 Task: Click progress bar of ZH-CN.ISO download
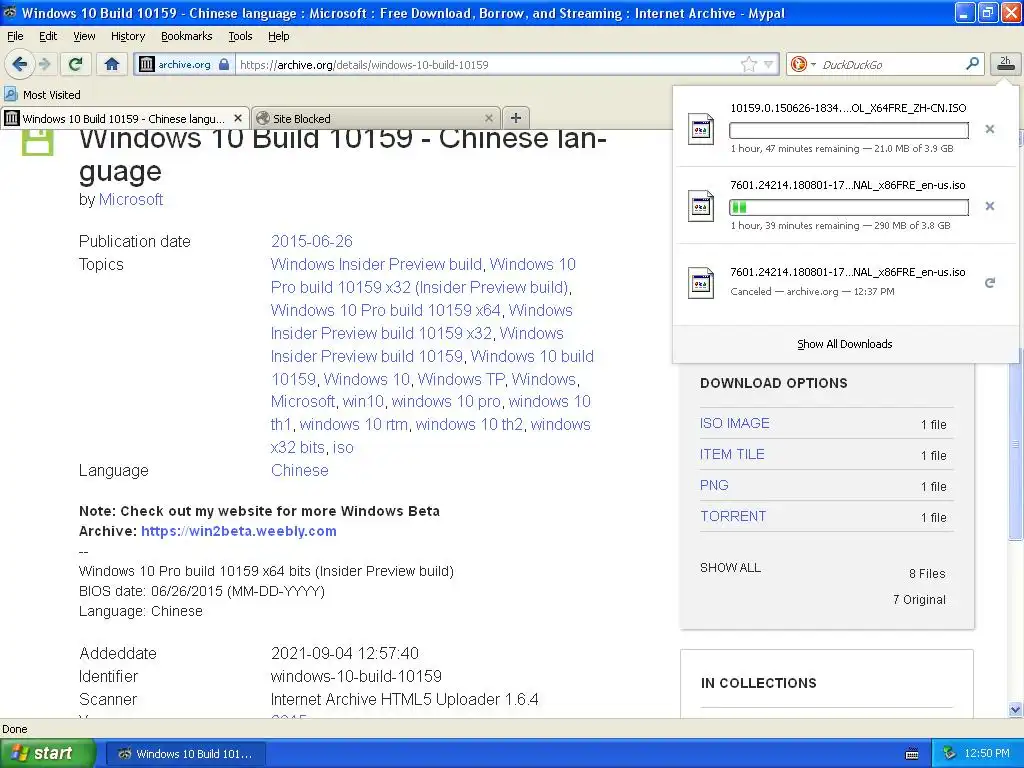pos(848,131)
